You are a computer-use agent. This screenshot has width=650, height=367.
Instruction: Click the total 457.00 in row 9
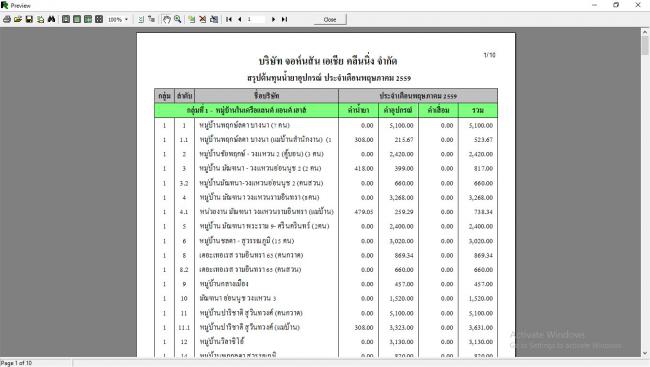pyautogui.click(x=483, y=284)
